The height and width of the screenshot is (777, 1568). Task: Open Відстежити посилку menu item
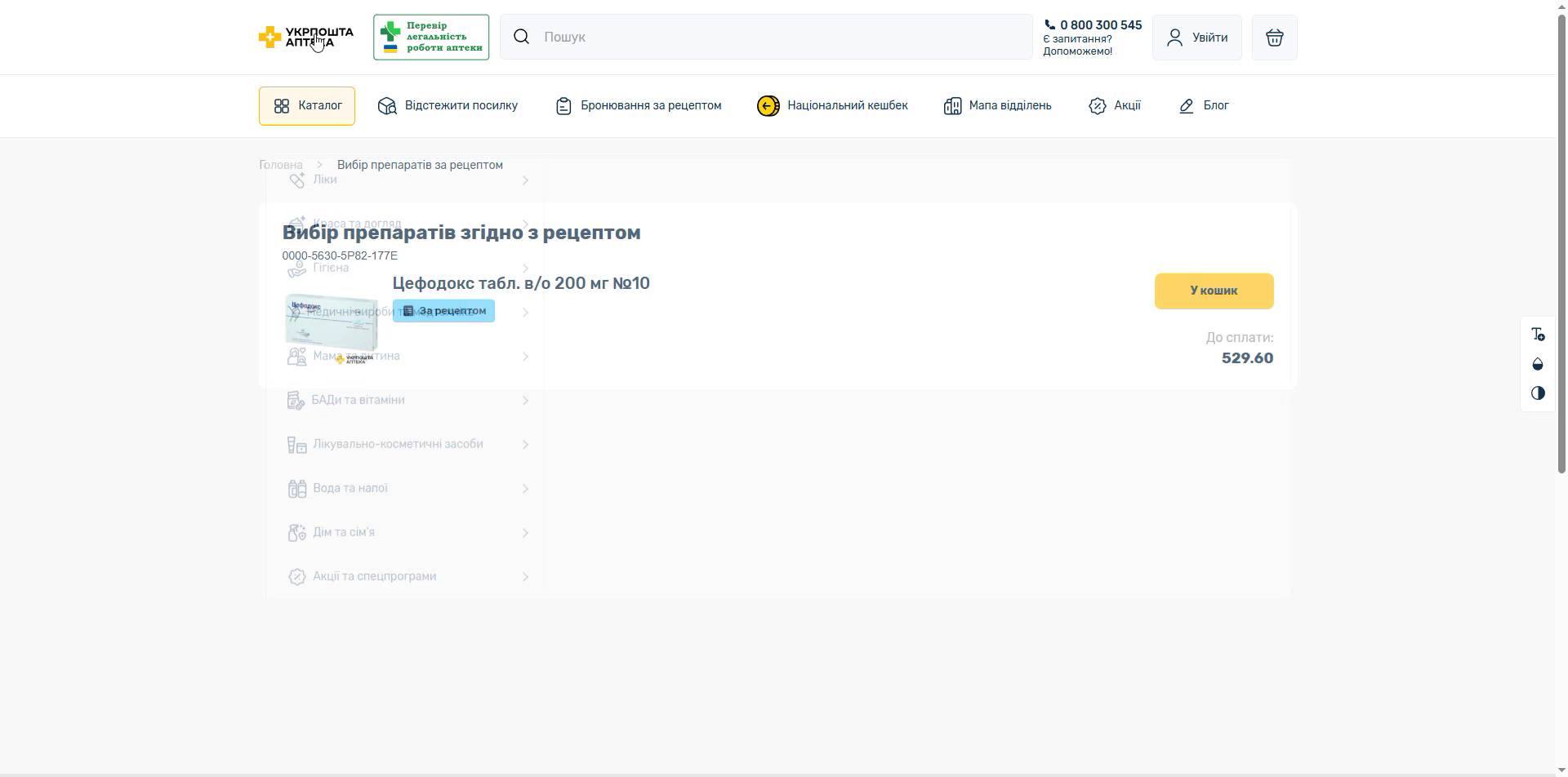[448, 106]
